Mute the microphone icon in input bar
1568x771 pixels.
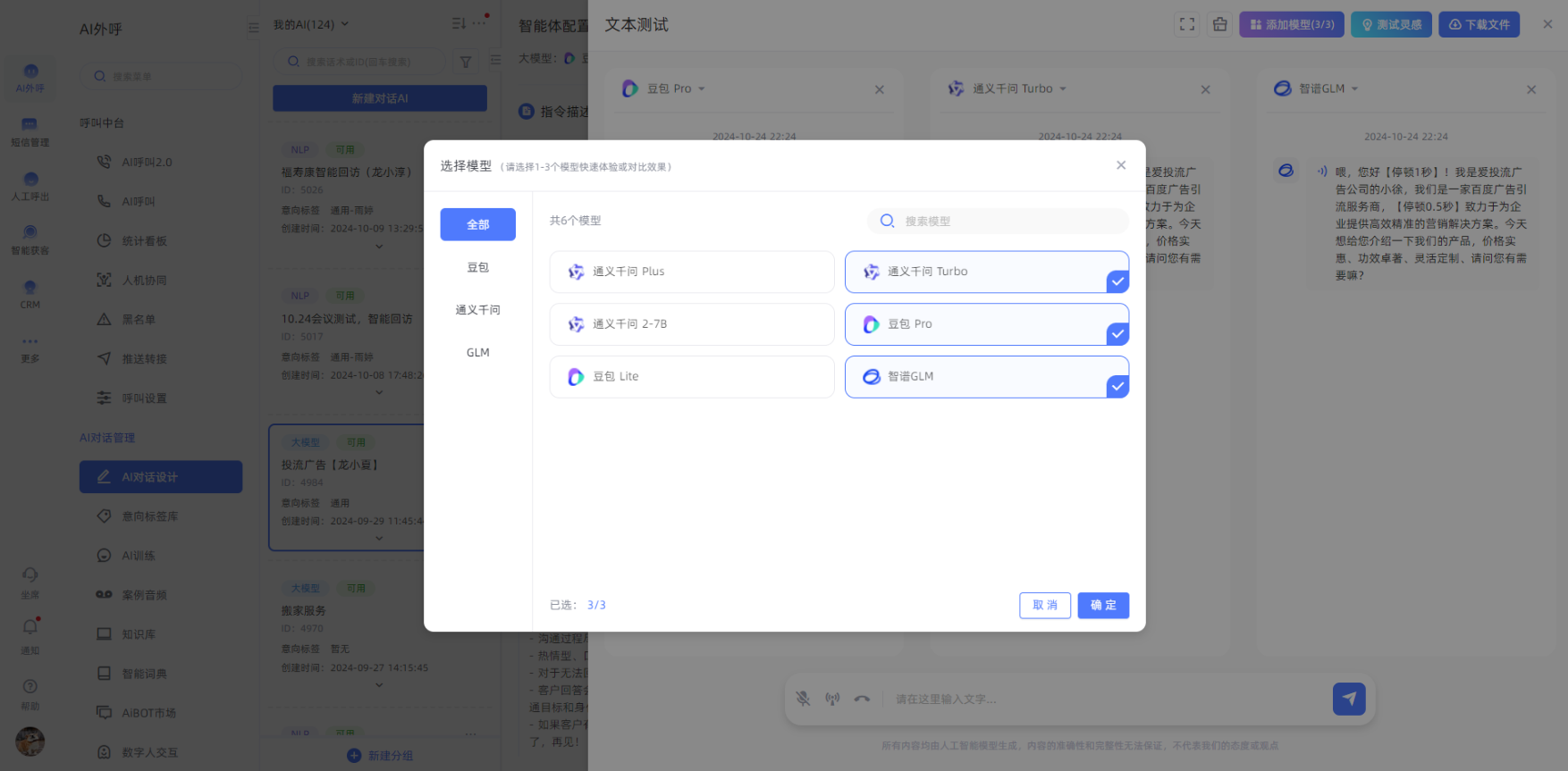[803, 699]
